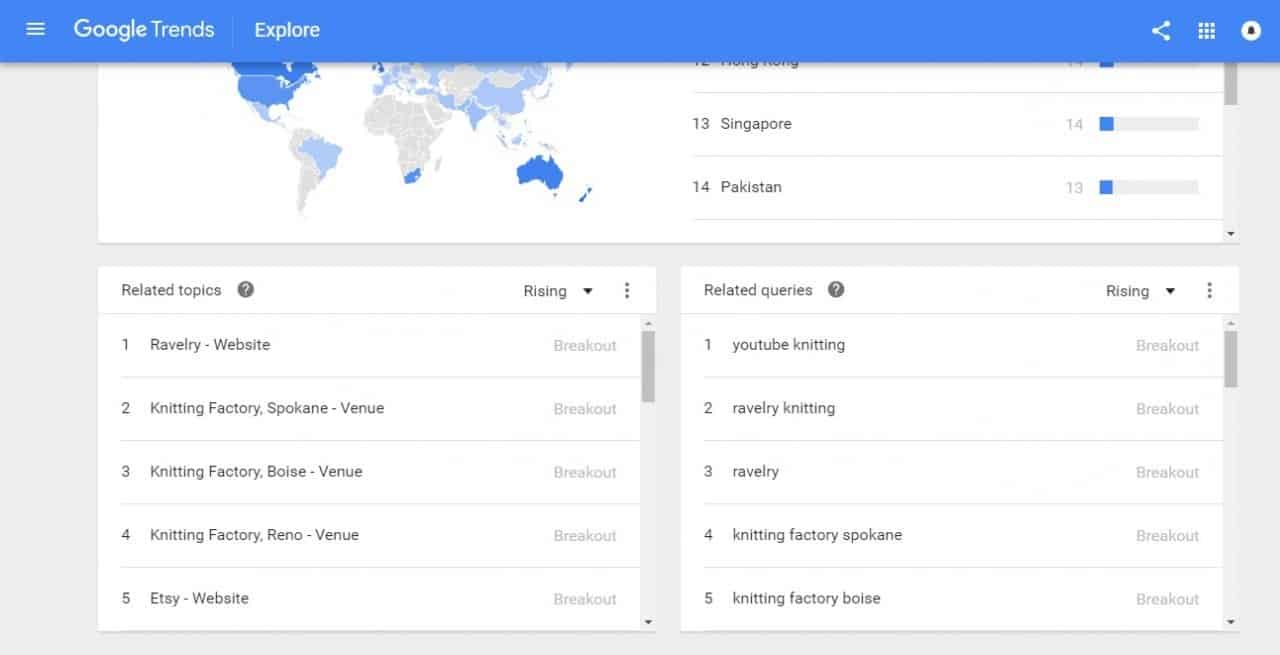Click the Related topics scroll-down arrow
Screen dimensions: 1280x655
click(x=648, y=622)
